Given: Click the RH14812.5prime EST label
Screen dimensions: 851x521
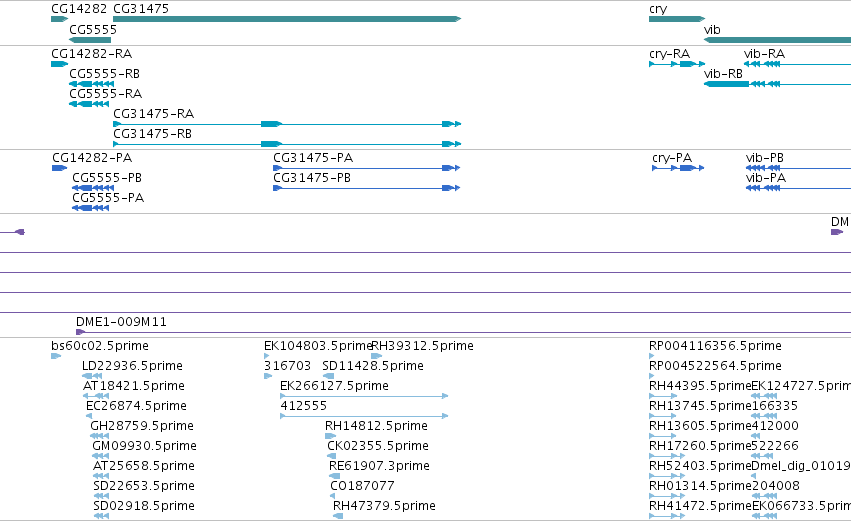Looking at the screenshot, I should pos(376,426).
